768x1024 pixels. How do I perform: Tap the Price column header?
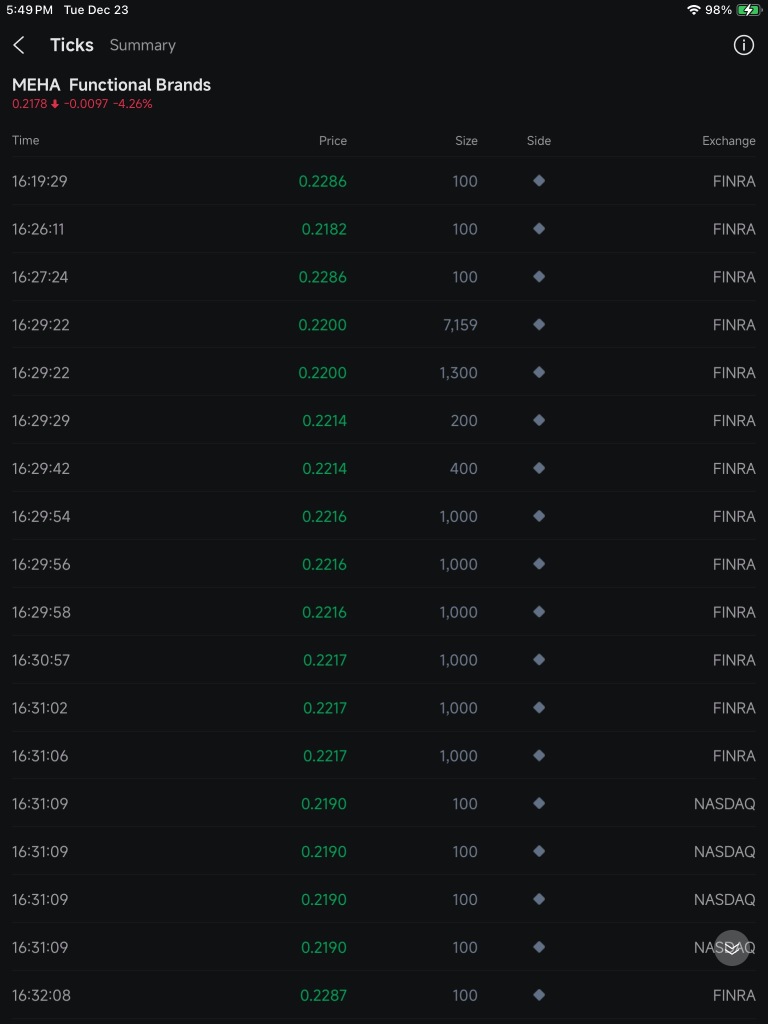(x=332, y=140)
